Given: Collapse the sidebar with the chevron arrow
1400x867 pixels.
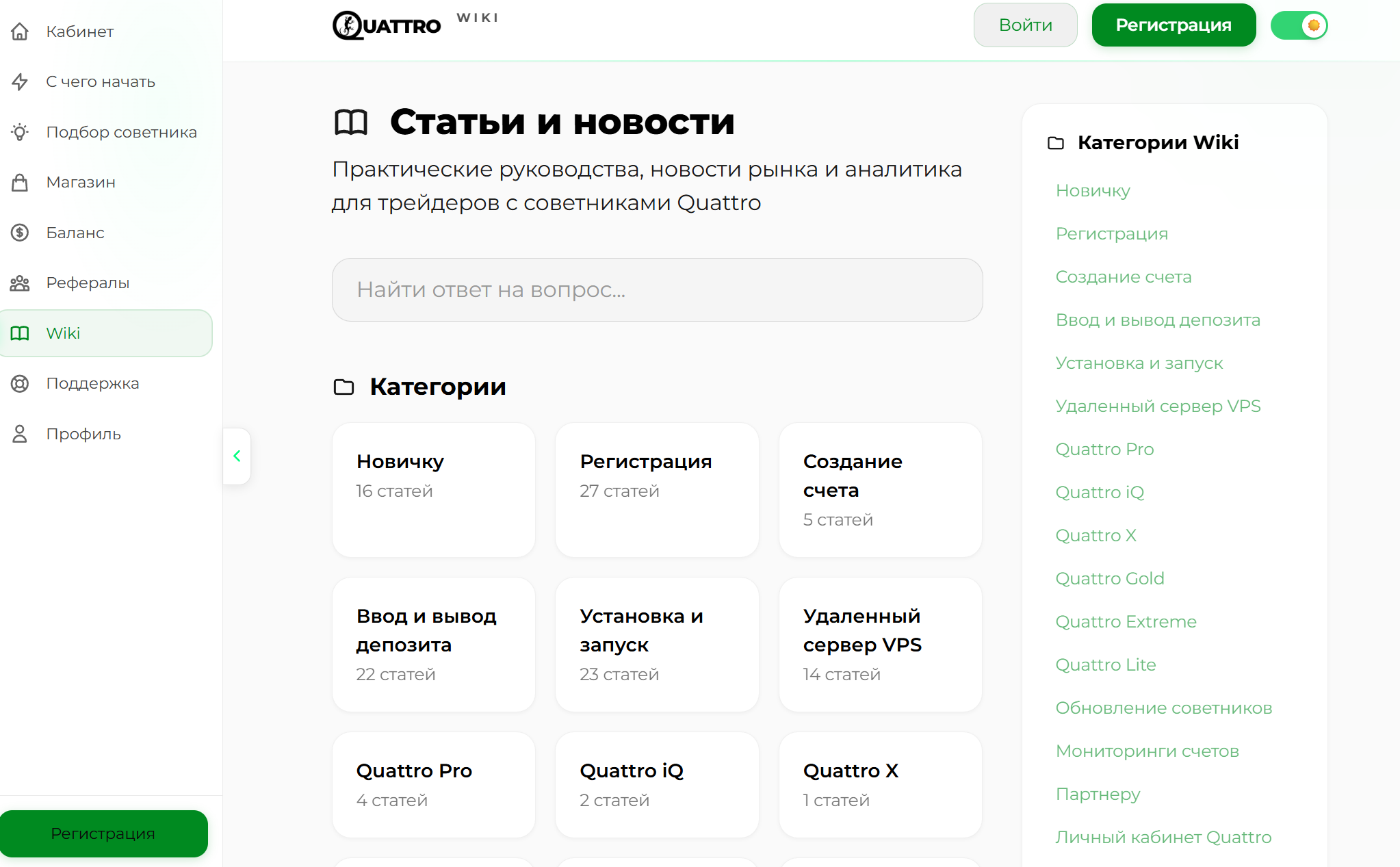Looking at the screenshot, I should (237, 456).
